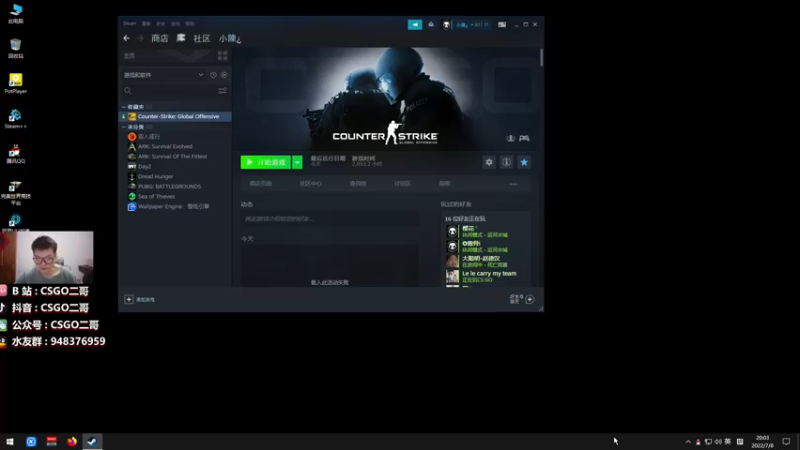
Task: Open the play button dropdown arrow
Action: coord(297,162)
